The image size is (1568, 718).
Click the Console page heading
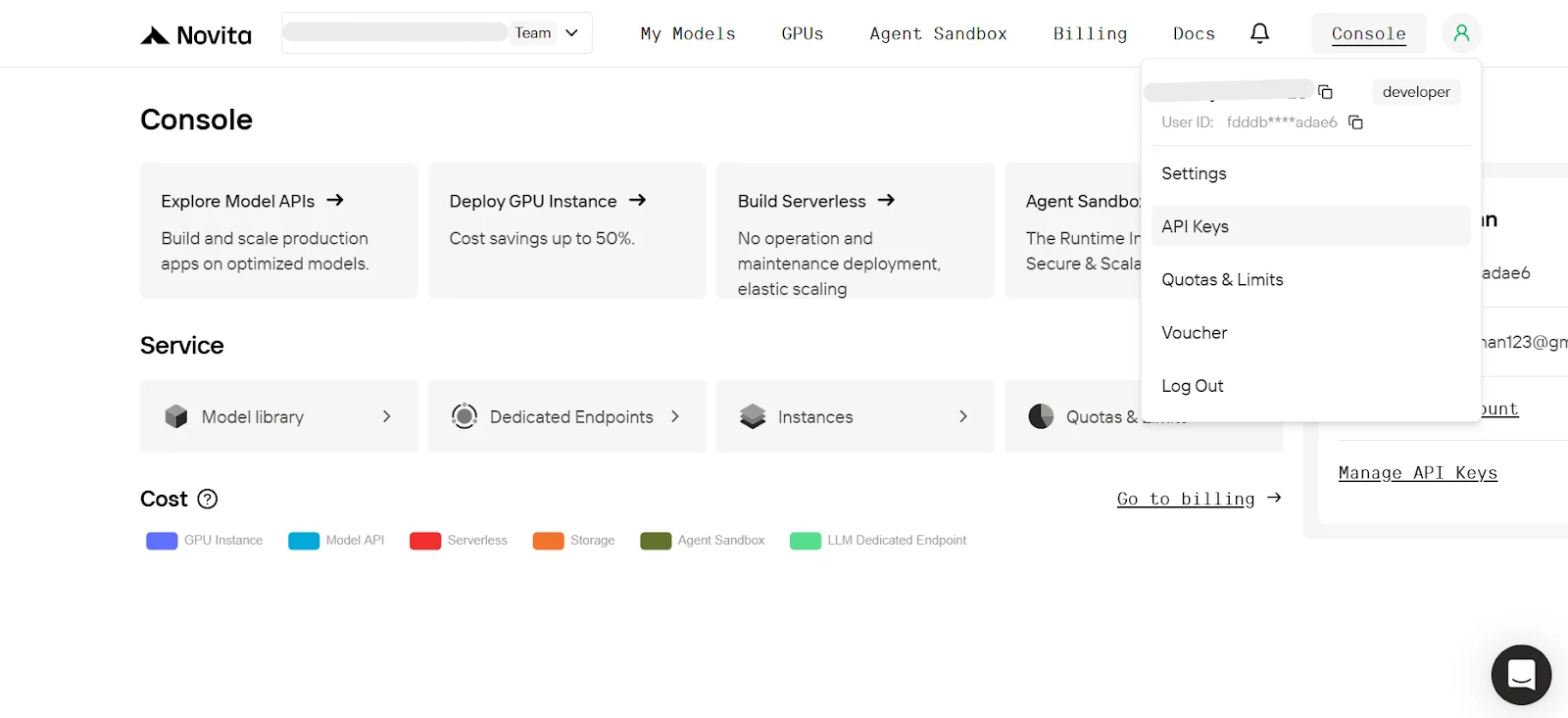196,120
